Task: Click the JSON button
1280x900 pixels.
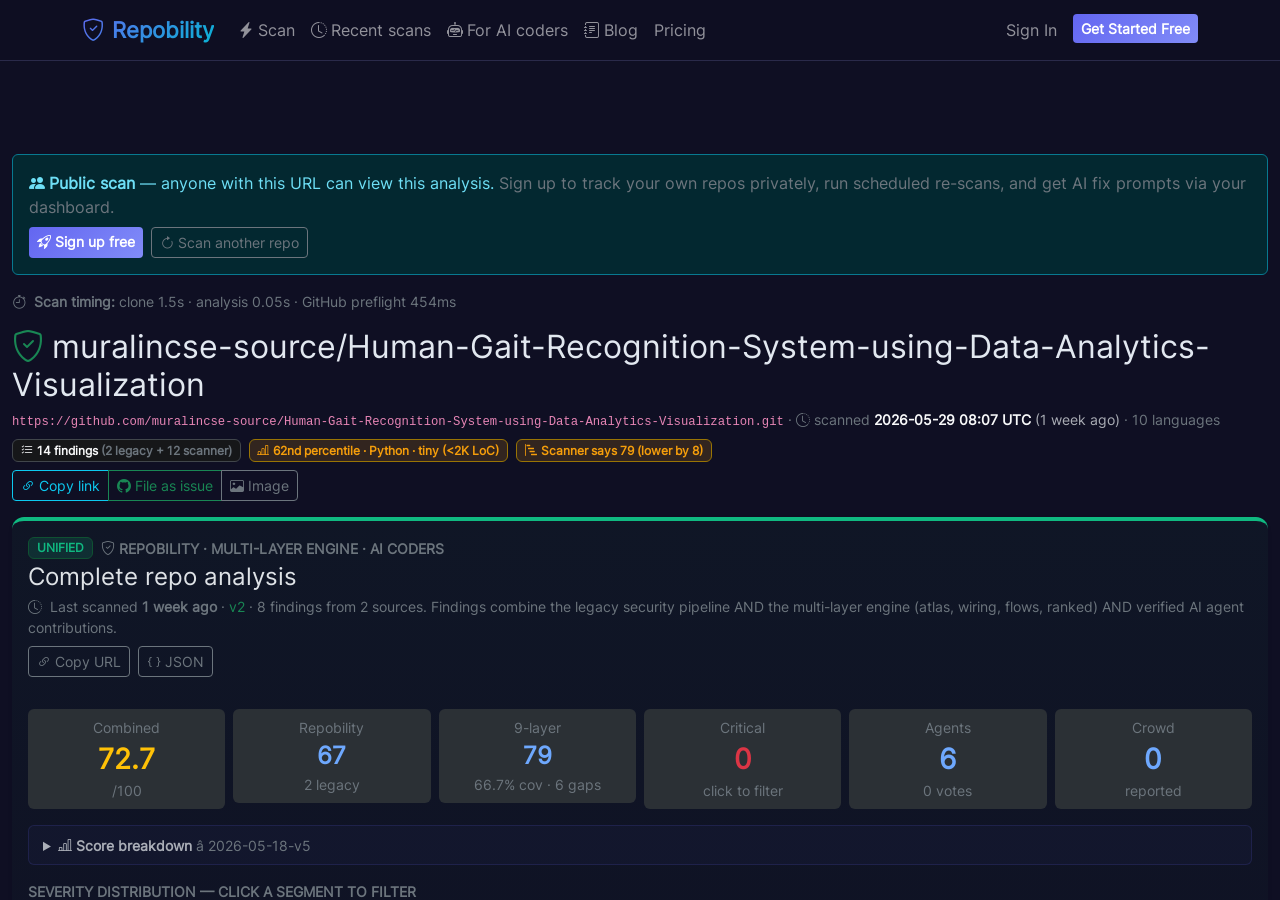Action: coord(175,661)
